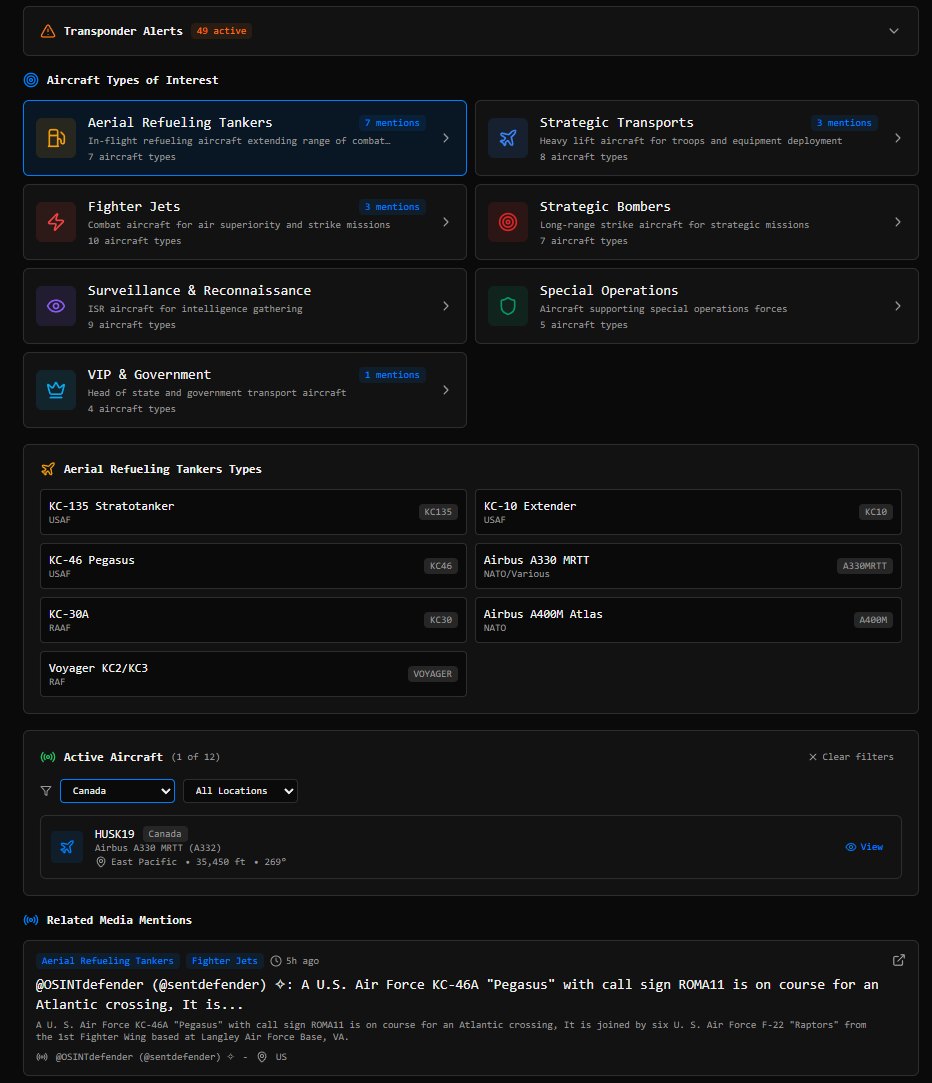Click the KC135 code tag
The height and width of the screenshot is (1083, 932).
[x=438, y=512]
